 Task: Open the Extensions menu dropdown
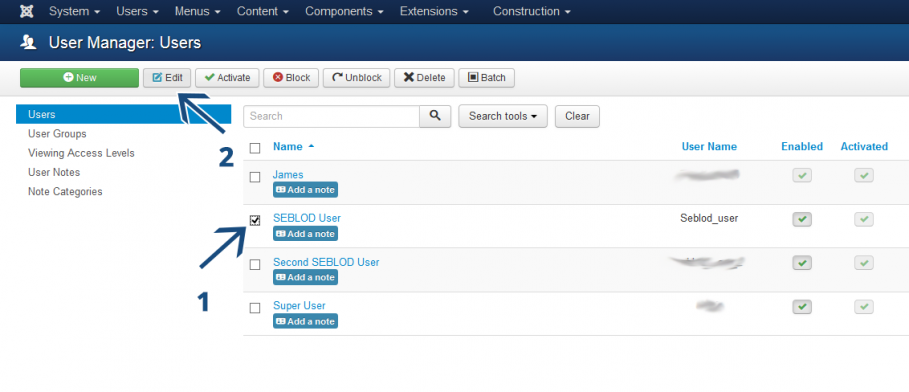(434, 12)
